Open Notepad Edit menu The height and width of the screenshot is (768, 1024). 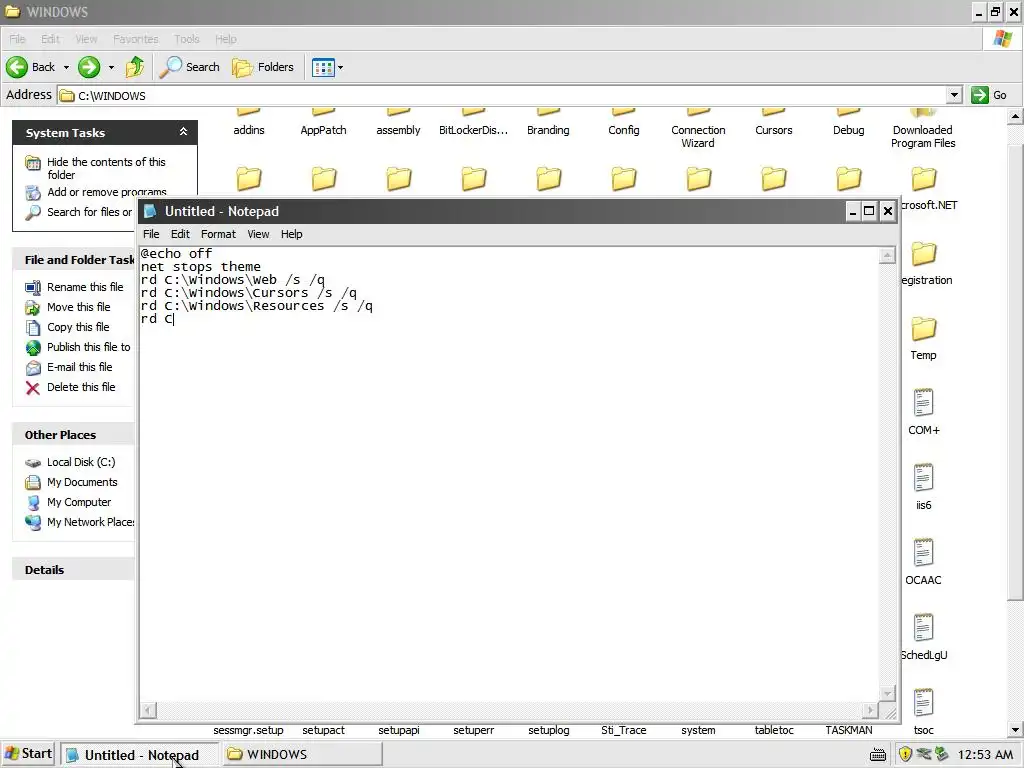point(180,234)
